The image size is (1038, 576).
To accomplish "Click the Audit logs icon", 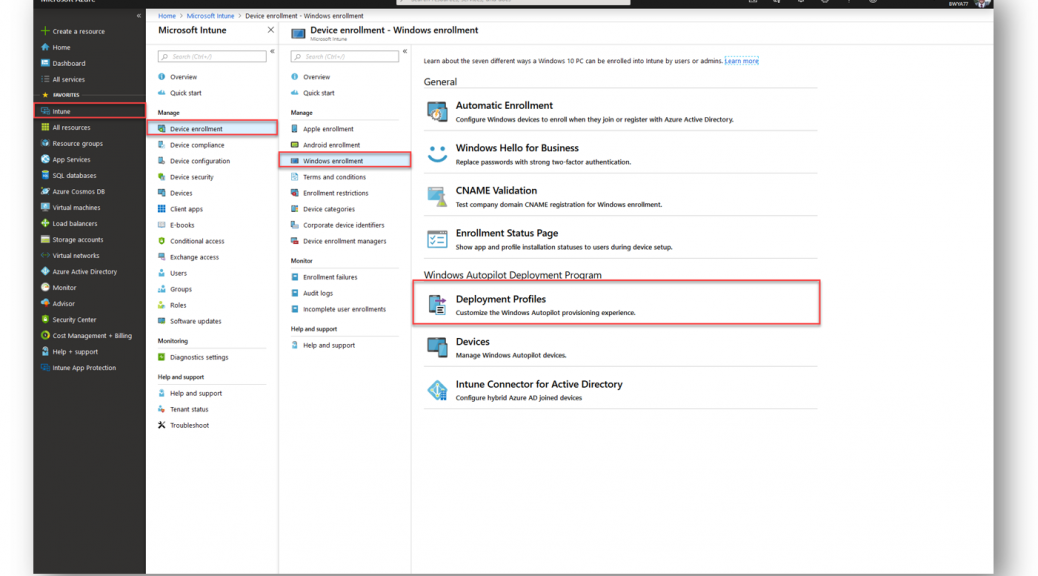I will pos(295,293).
